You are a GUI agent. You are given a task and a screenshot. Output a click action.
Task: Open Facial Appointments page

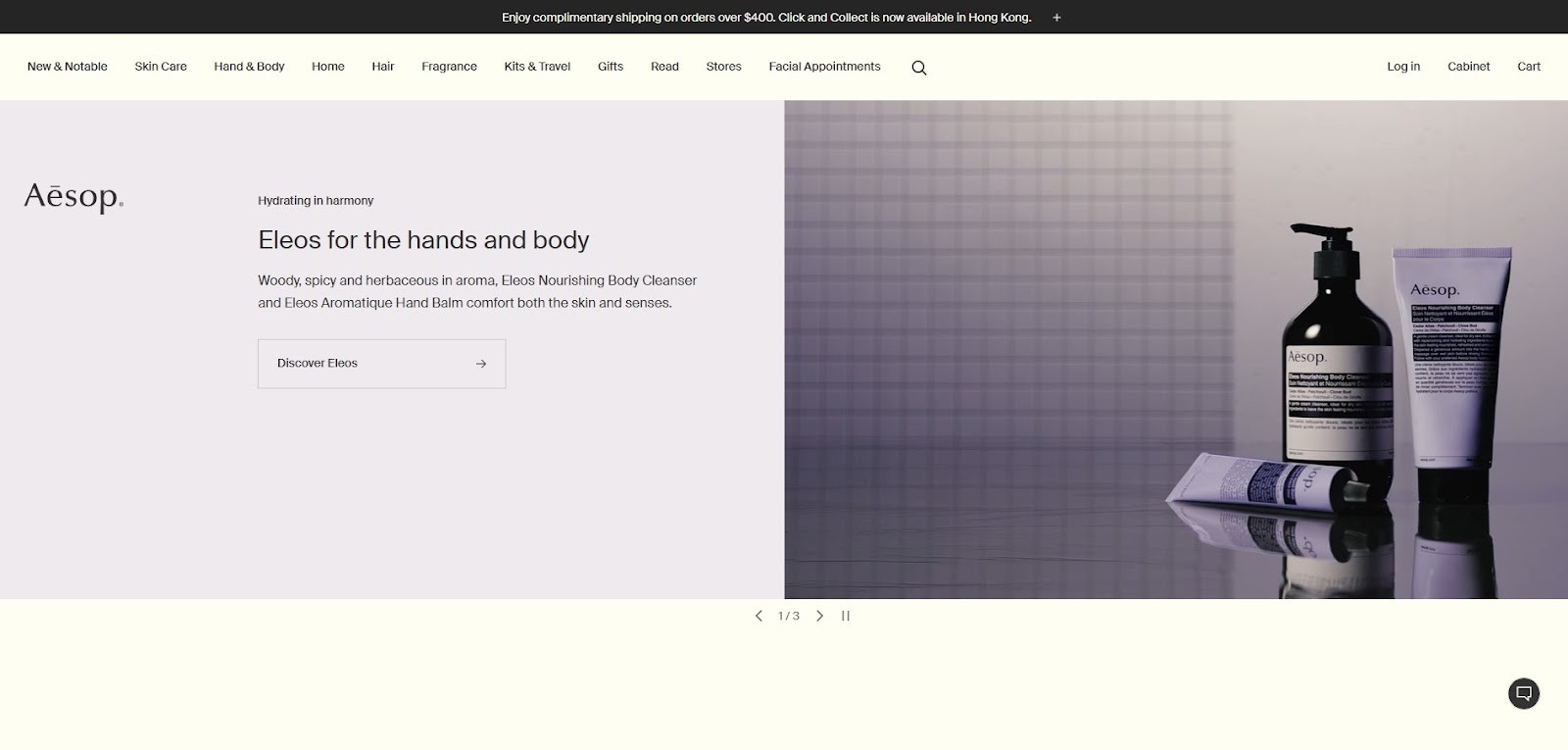pyautogui.click(x=824, y=67)
